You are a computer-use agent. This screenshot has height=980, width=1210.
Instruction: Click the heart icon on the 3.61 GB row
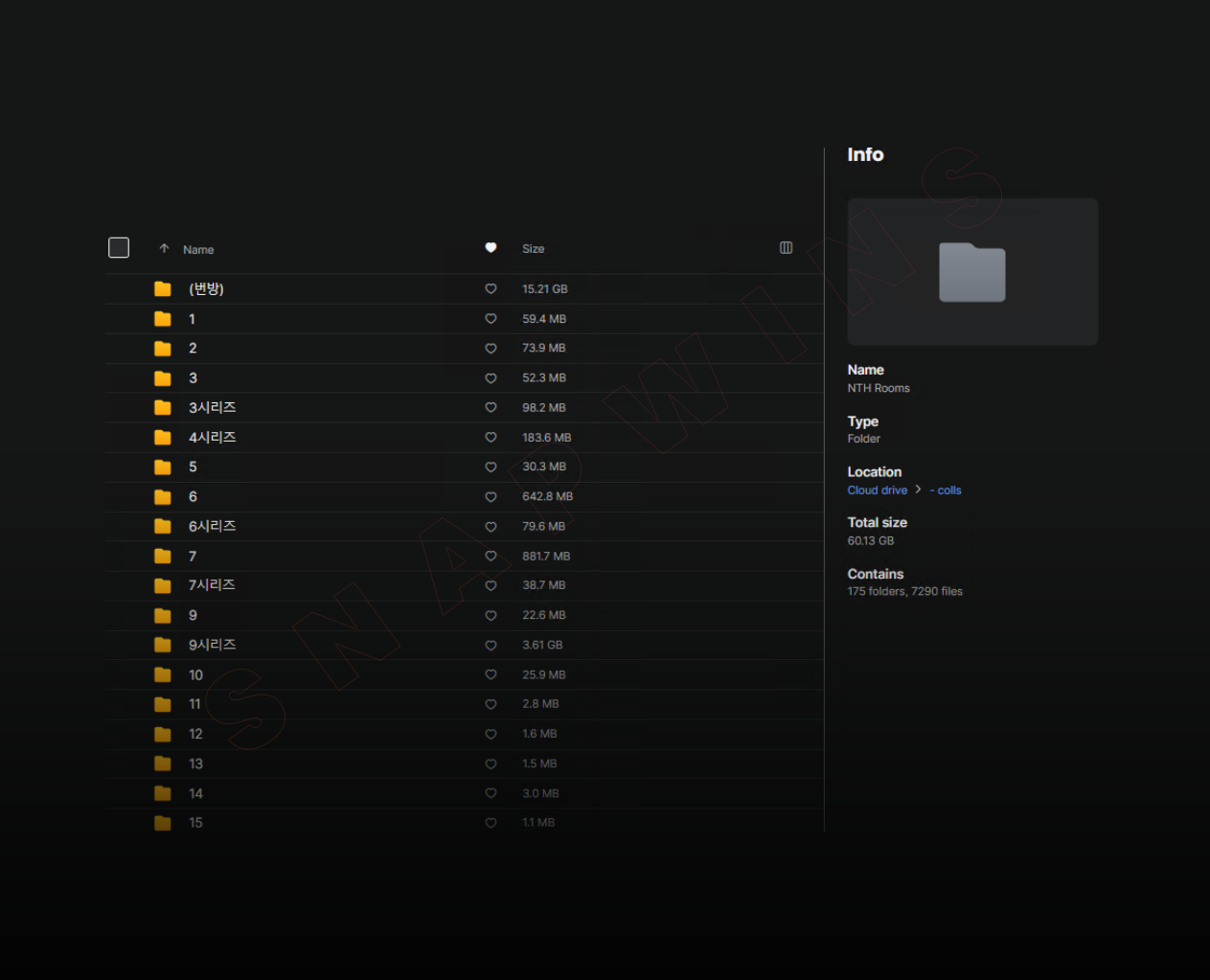tap(491, 646)
